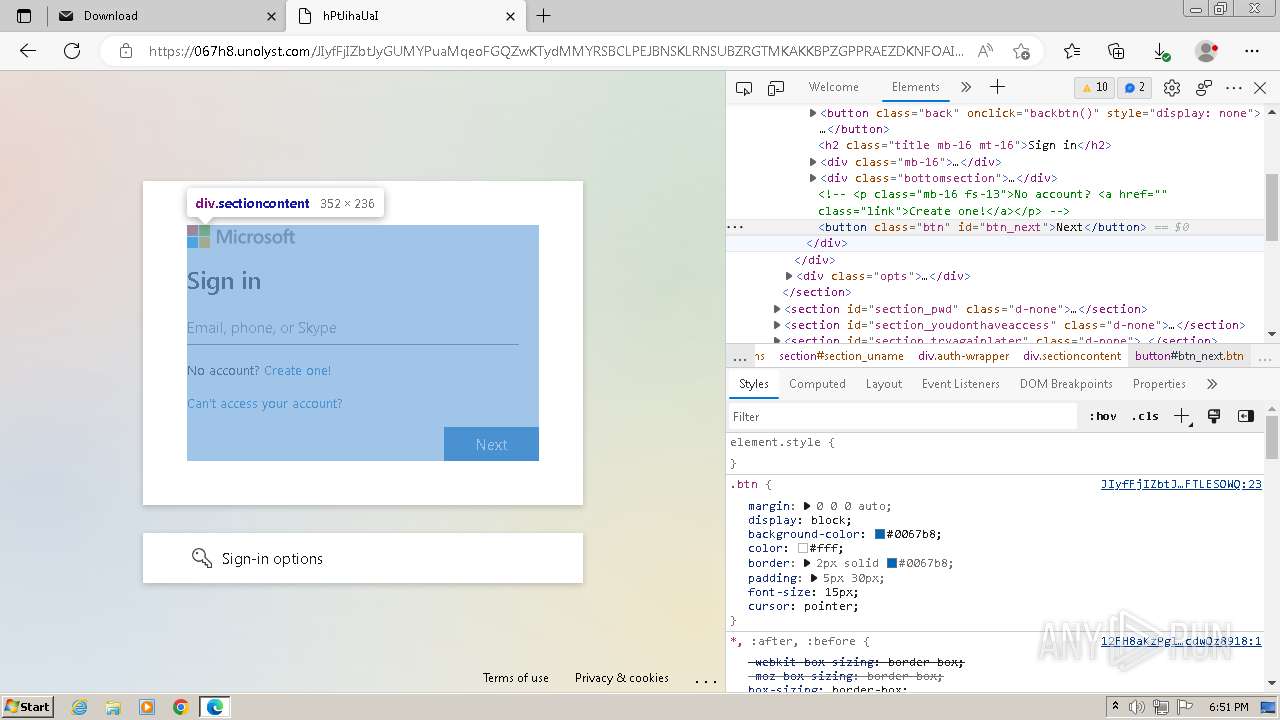This screenshot has height=720, width=1280.
Task: Focus the Styles Filter input box
Action: (x=903, y=416)
